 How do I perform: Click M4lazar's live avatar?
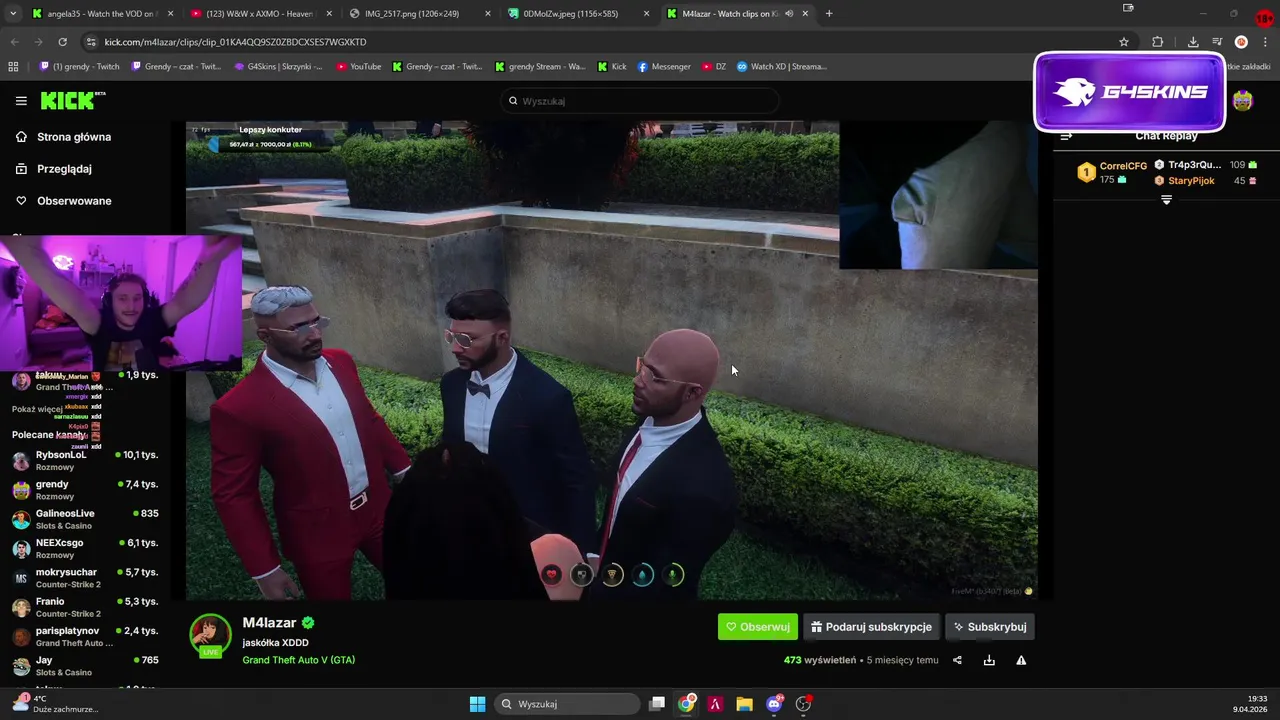click(x=210, y=635)
